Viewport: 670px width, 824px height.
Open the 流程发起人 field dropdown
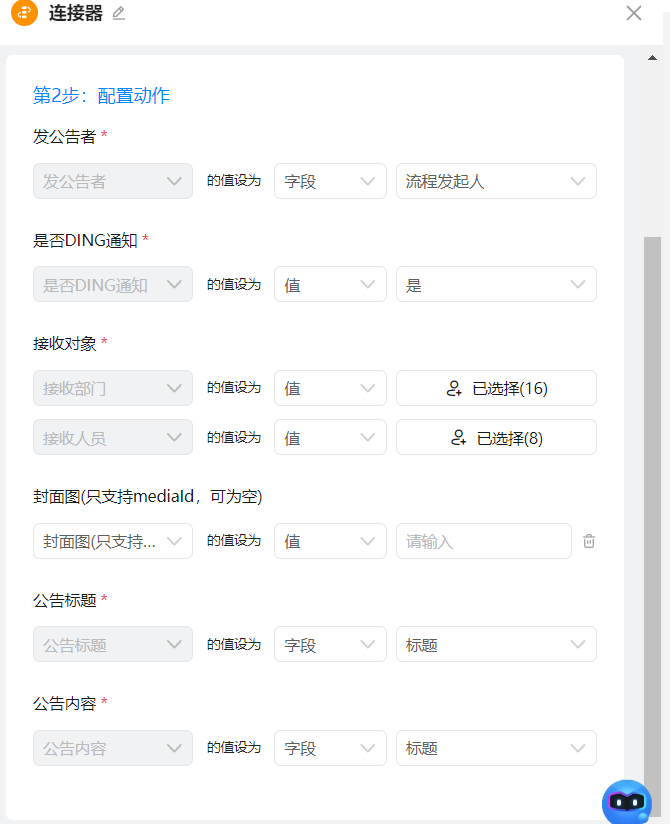coord(496,181)
